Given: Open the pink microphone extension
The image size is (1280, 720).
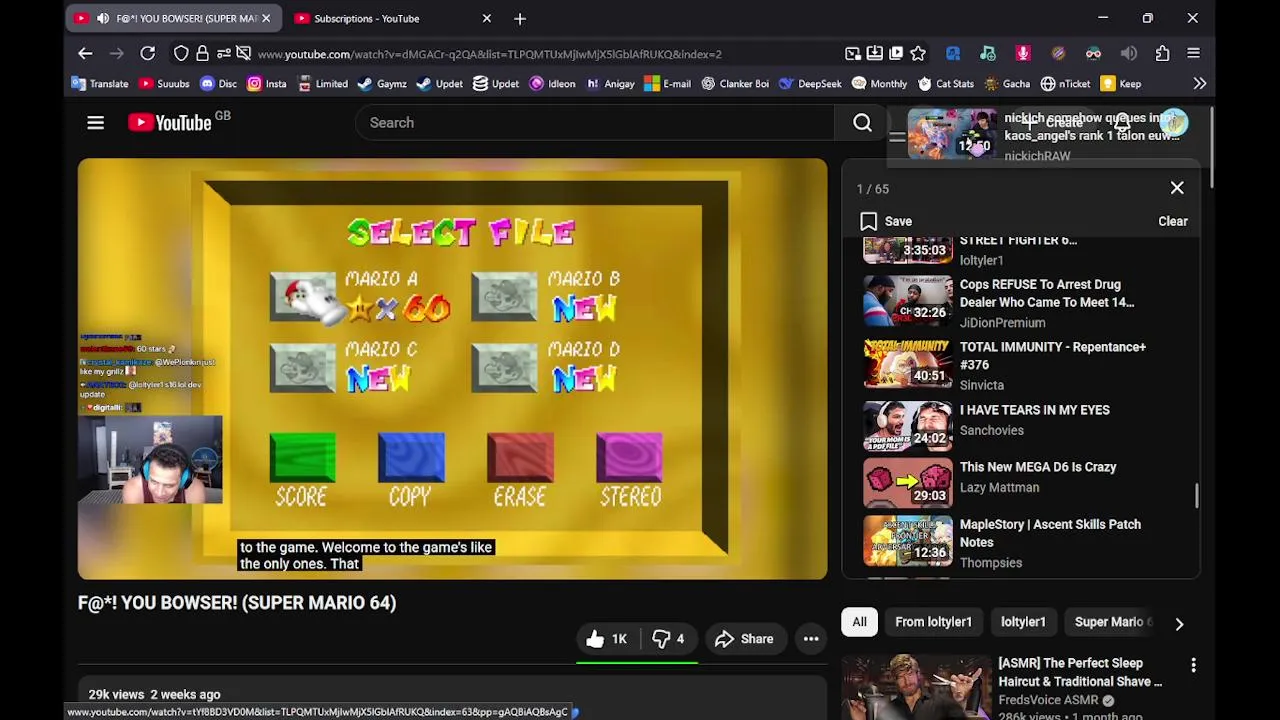Looking at the screenshot, I should 1023,54.
